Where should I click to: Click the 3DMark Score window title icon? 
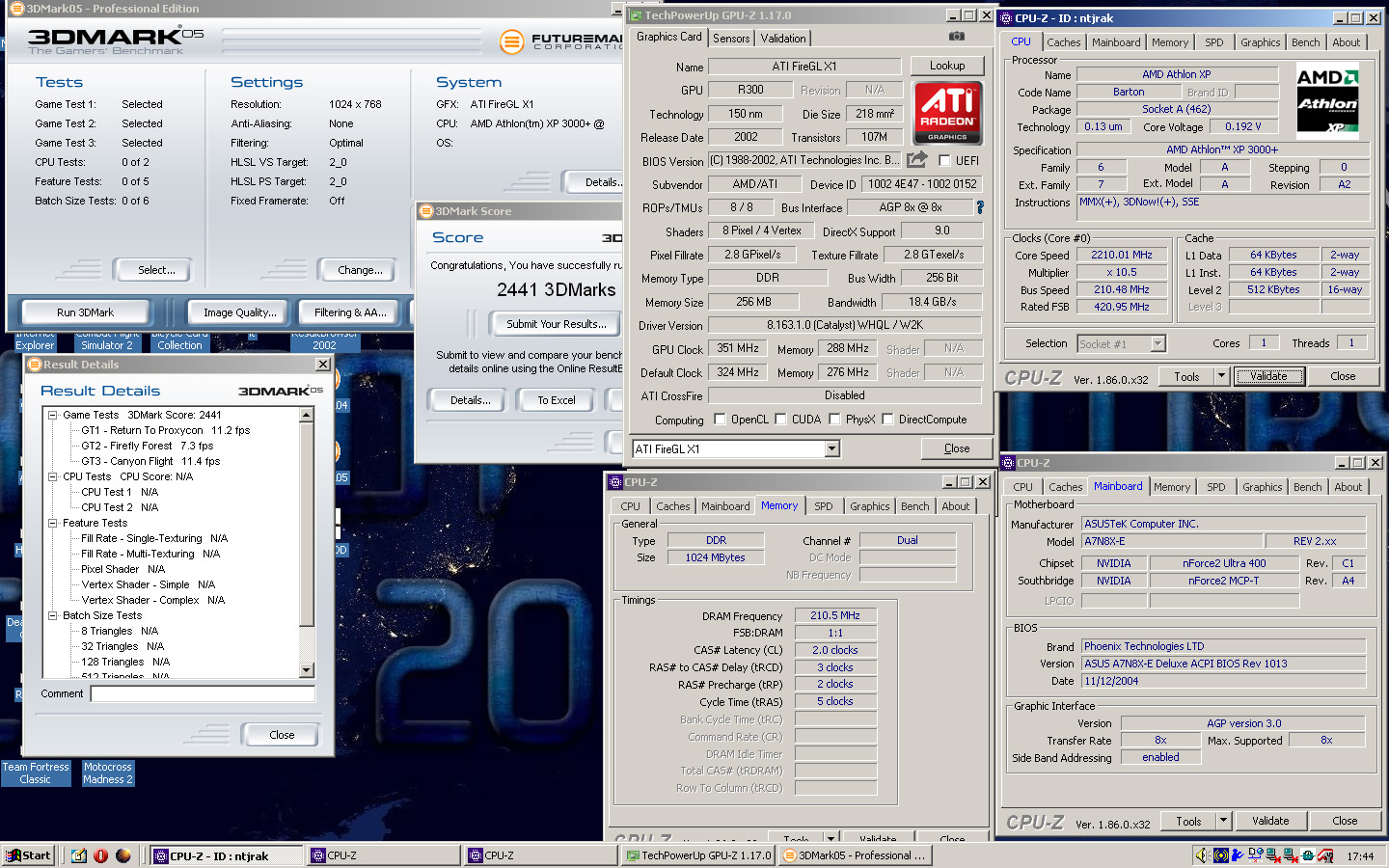click(426, 211)
